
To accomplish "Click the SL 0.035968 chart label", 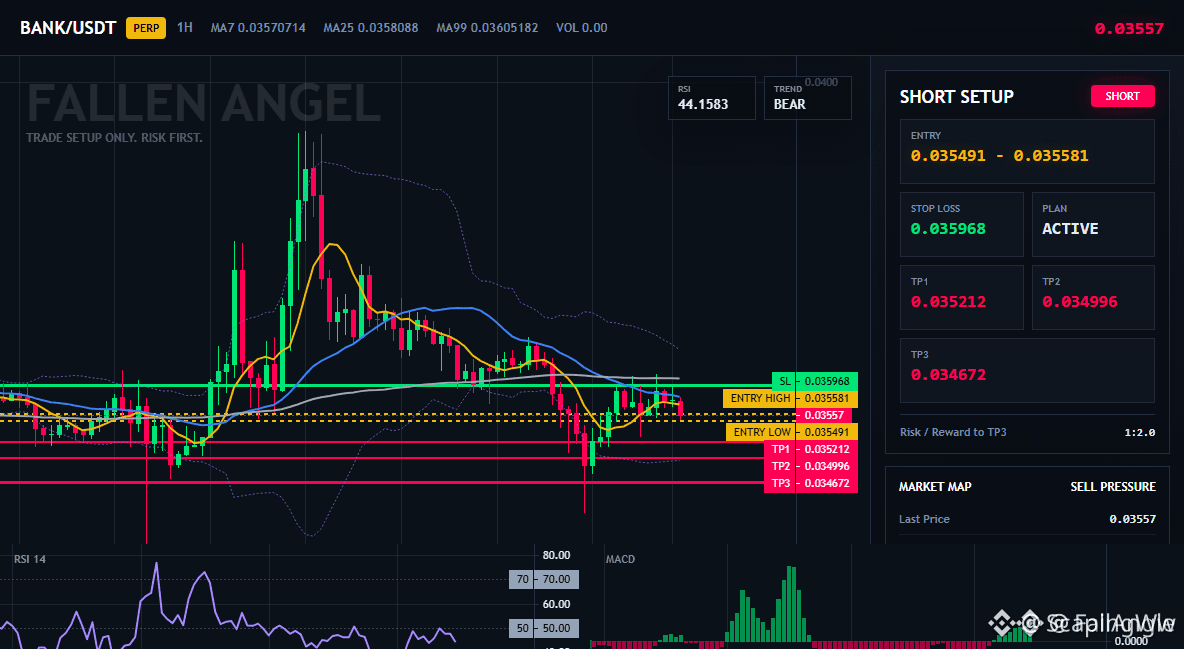I will 815,382.
